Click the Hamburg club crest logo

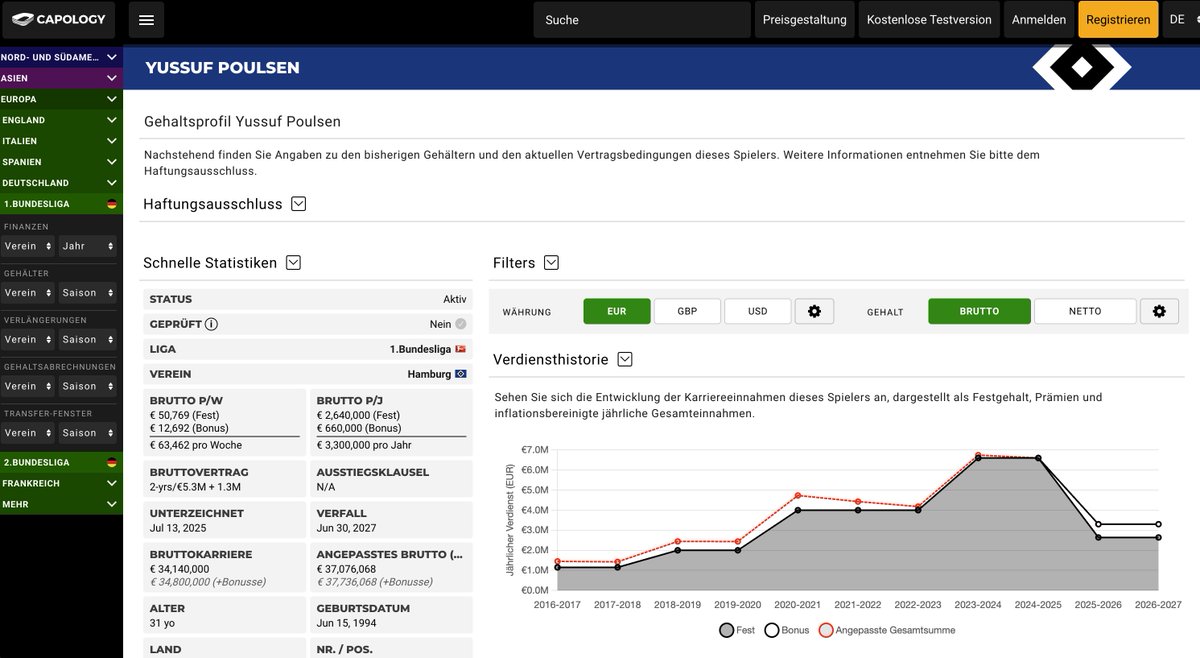point(1082,66)
